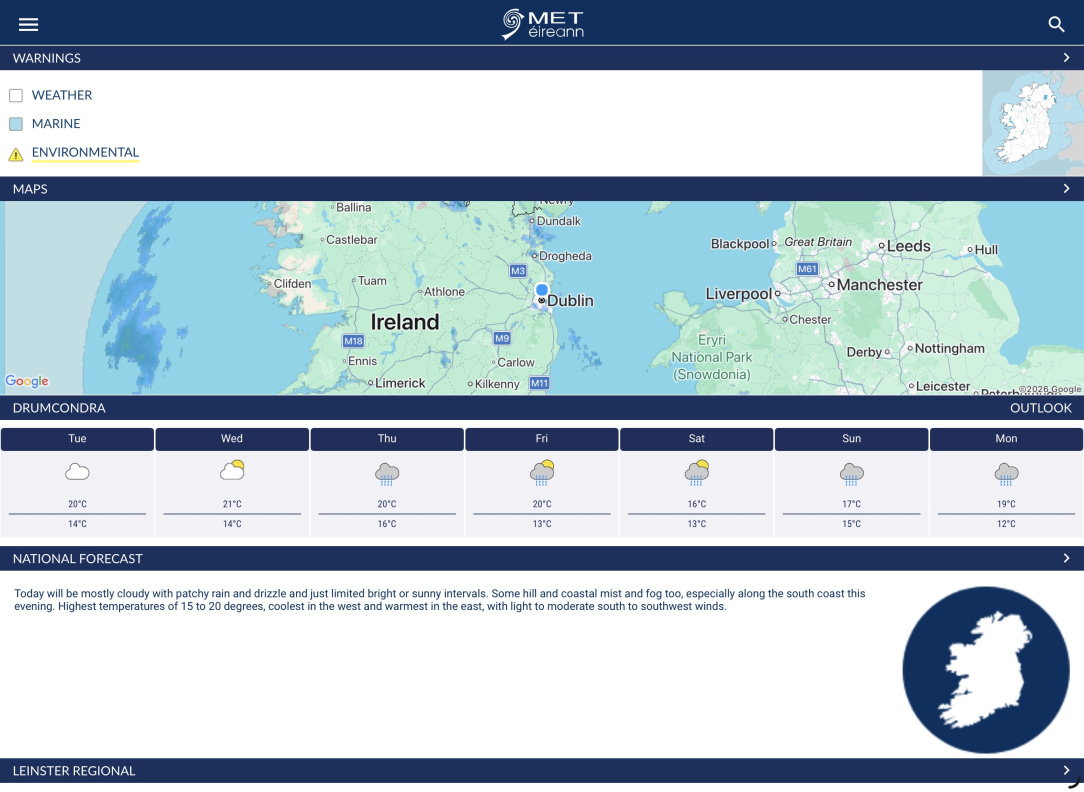Screen dimensions: 1084x792
Task: Click Monday's rain cloud icon
Action: [x=1007, y=474]
